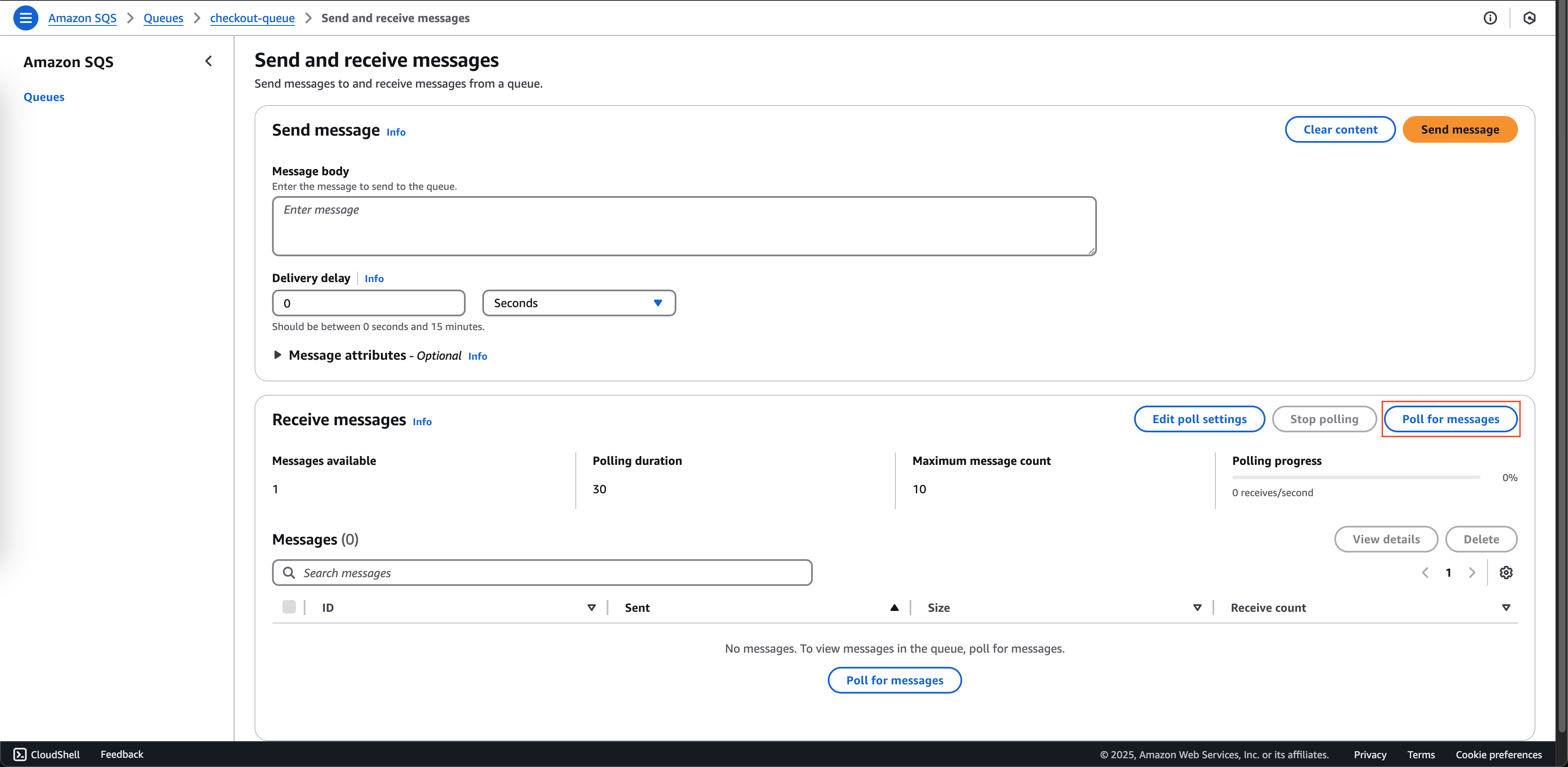Click the Clear content button

pyautogui.click(x=1339, y=129)
